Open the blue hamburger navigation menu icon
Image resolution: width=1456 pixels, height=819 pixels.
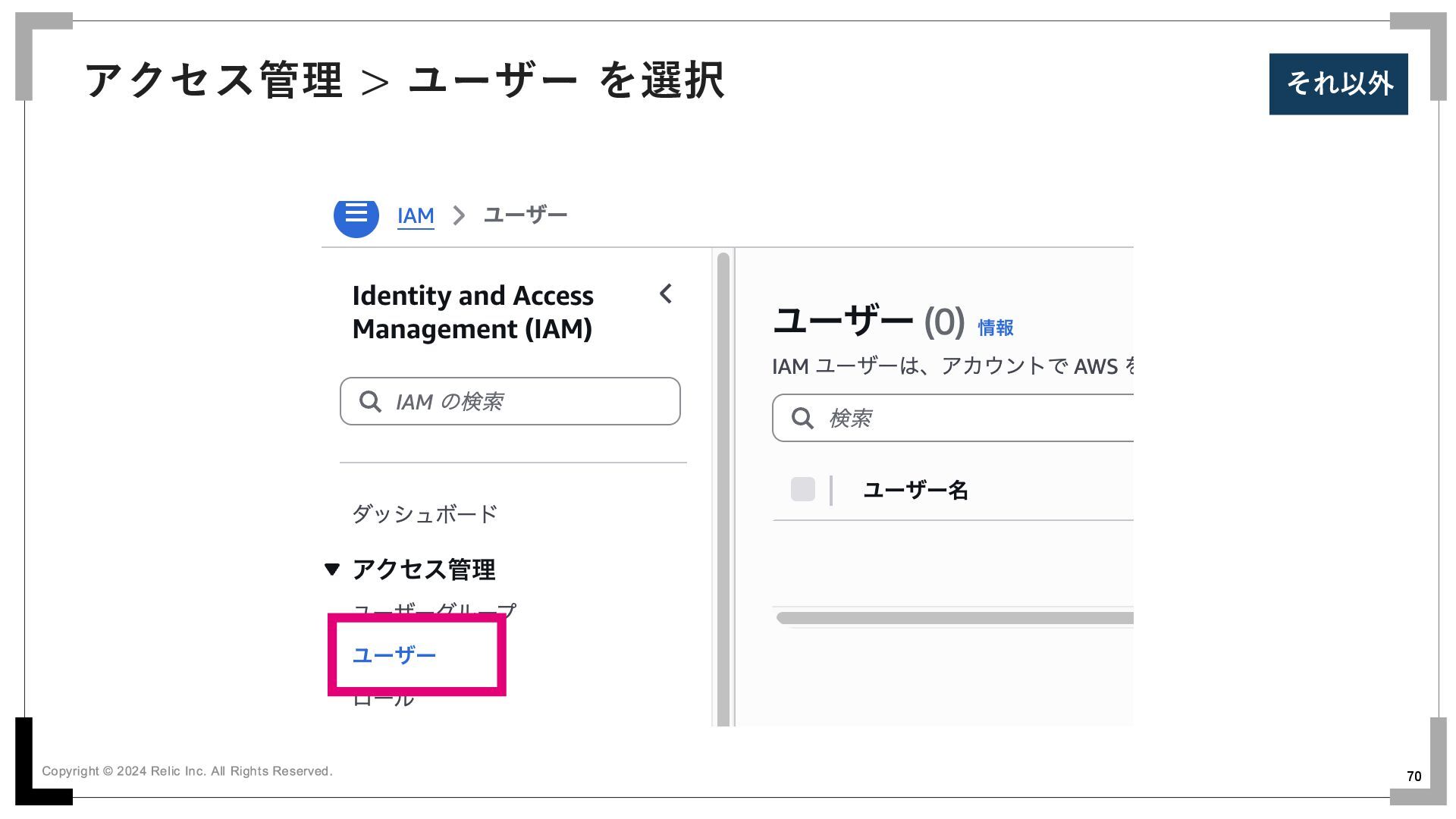pyautogui.click(x=356, y=218)
